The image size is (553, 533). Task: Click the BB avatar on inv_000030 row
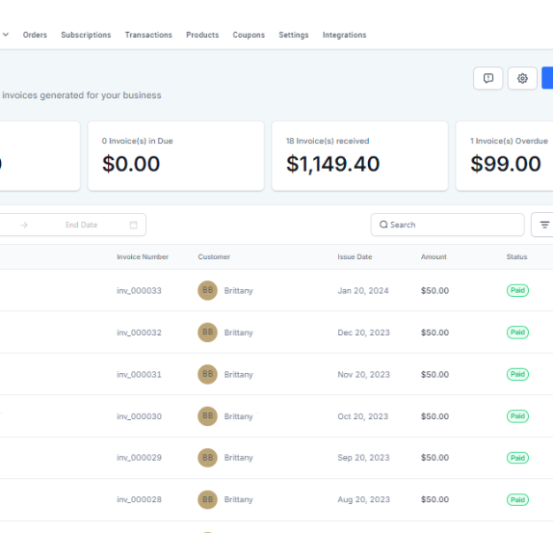pos(207,416)
